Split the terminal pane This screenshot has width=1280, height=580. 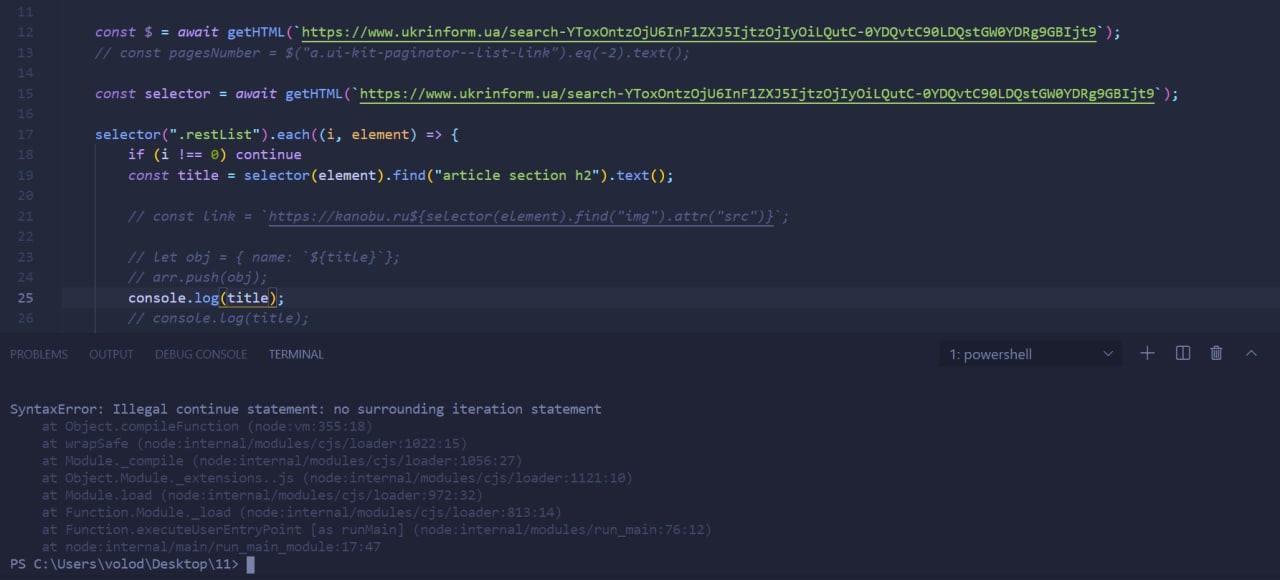[x=1183, y=353]
